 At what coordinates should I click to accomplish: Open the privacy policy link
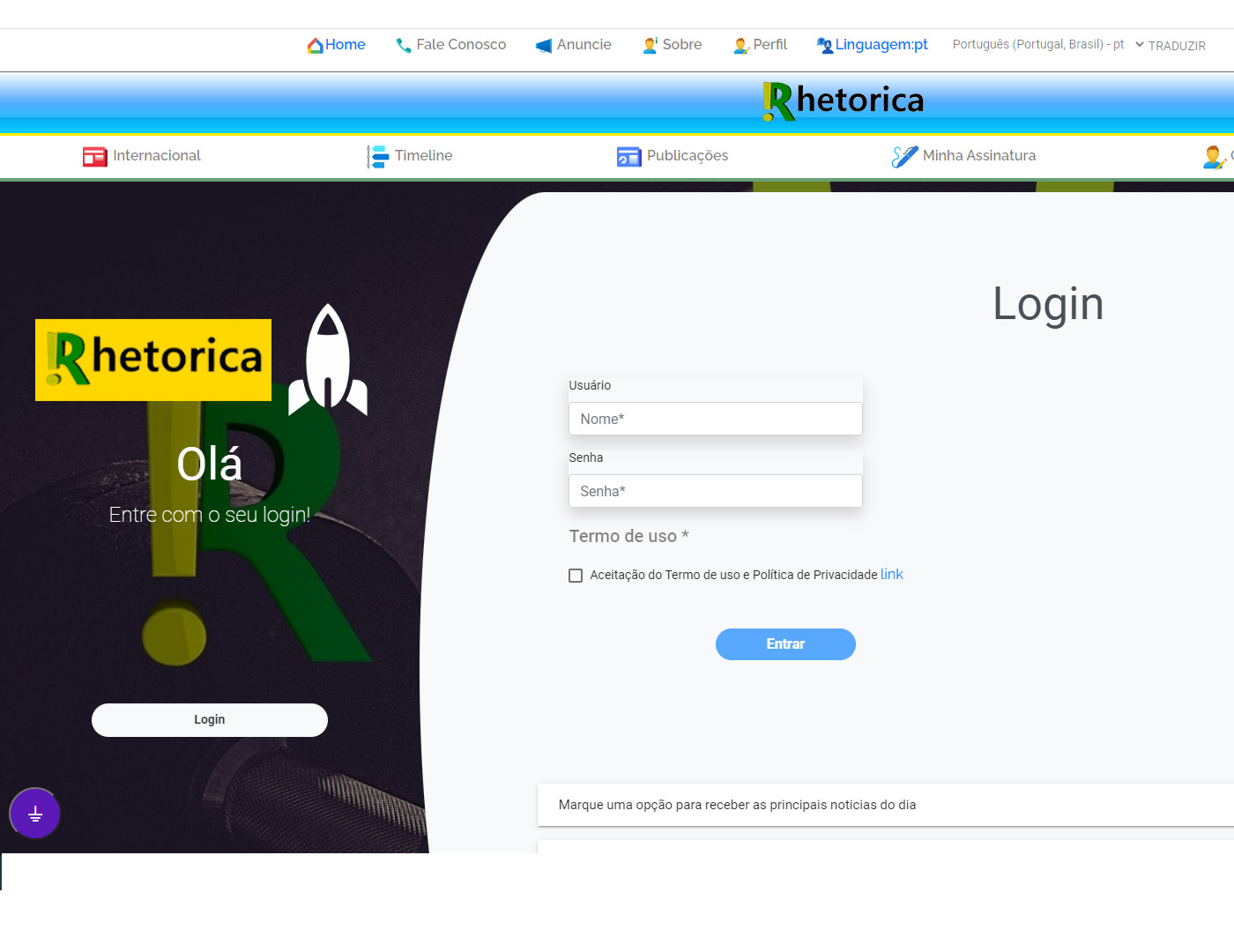click(891, 575)
